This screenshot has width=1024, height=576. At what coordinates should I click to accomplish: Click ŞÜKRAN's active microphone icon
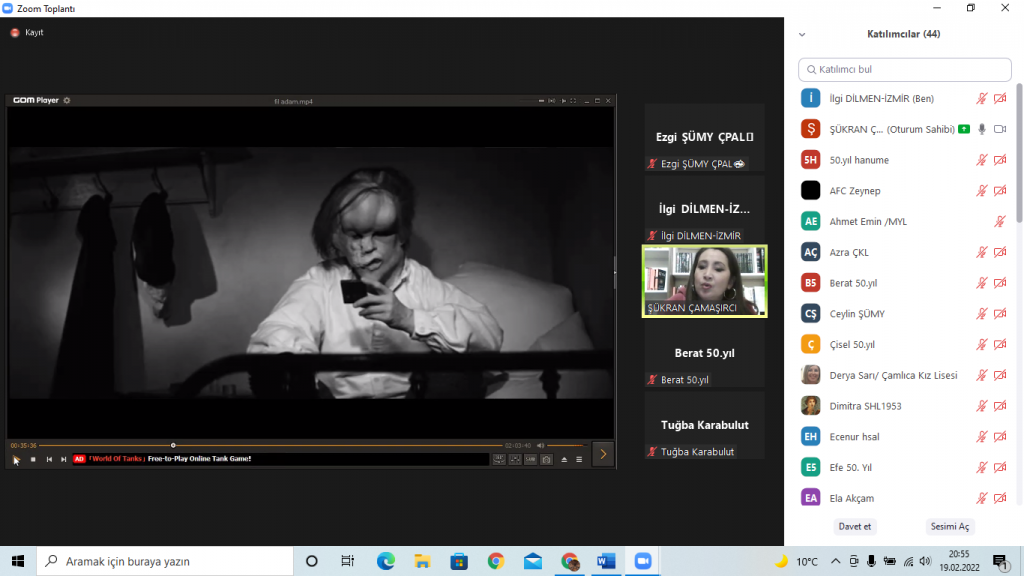tap(981, 128)
